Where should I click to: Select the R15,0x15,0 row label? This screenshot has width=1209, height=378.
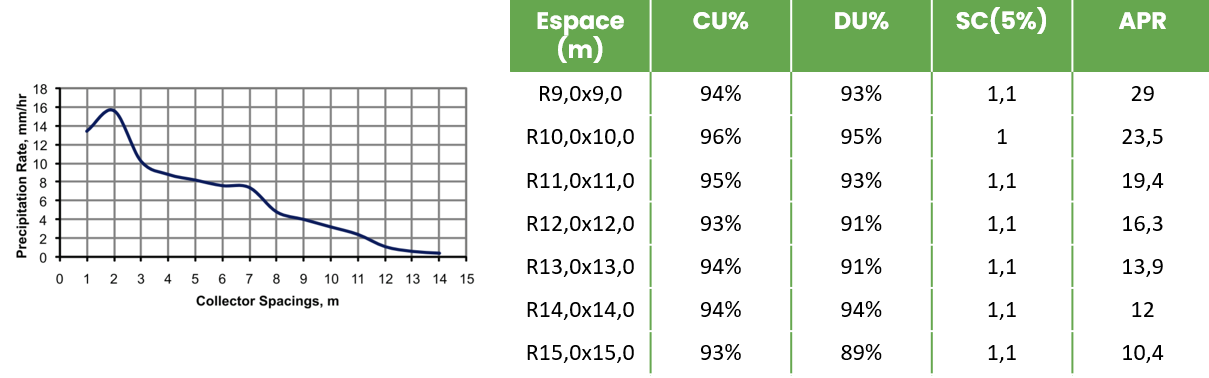click(580, 353)
